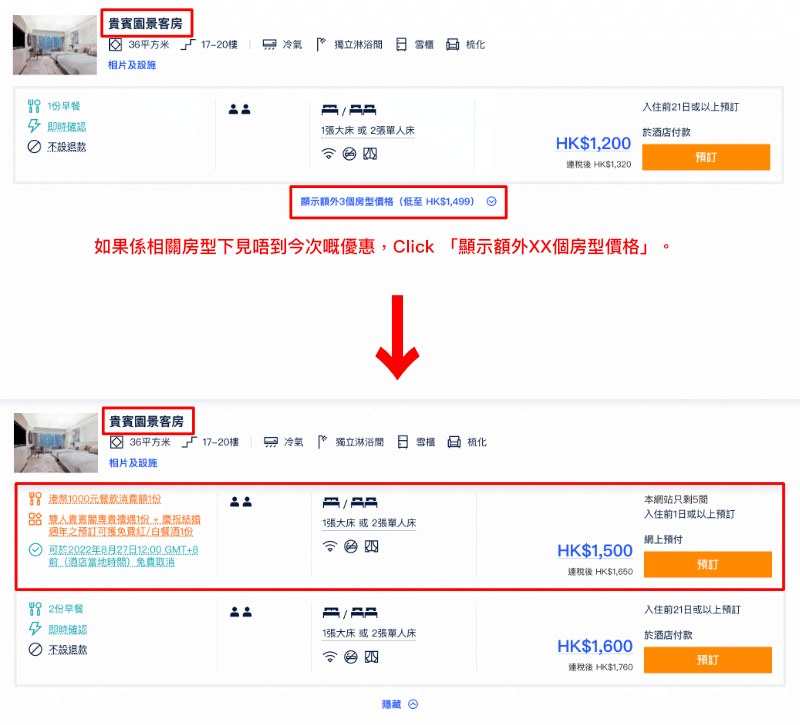800x725 pixels.
Task: Click the 1份早餐 fork-and-knife icon
Action: coord(34,106)
